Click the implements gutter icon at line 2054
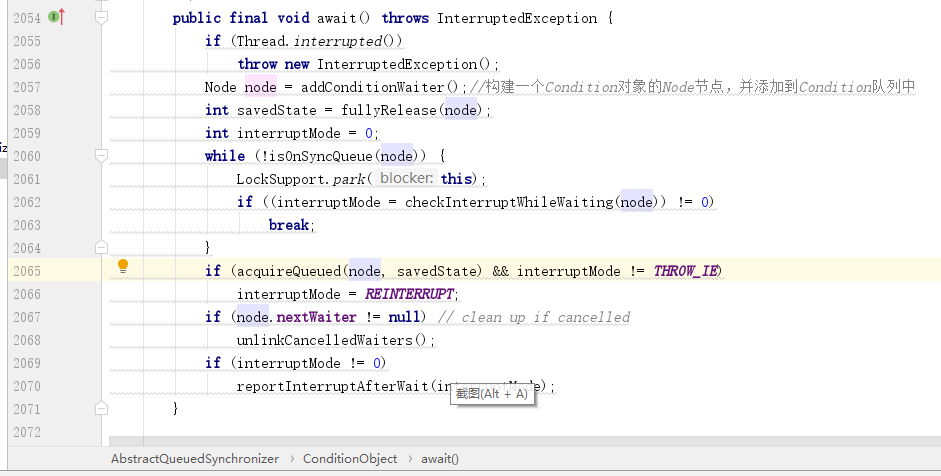This screenshot has width=941, height=476. coord(56,17)
